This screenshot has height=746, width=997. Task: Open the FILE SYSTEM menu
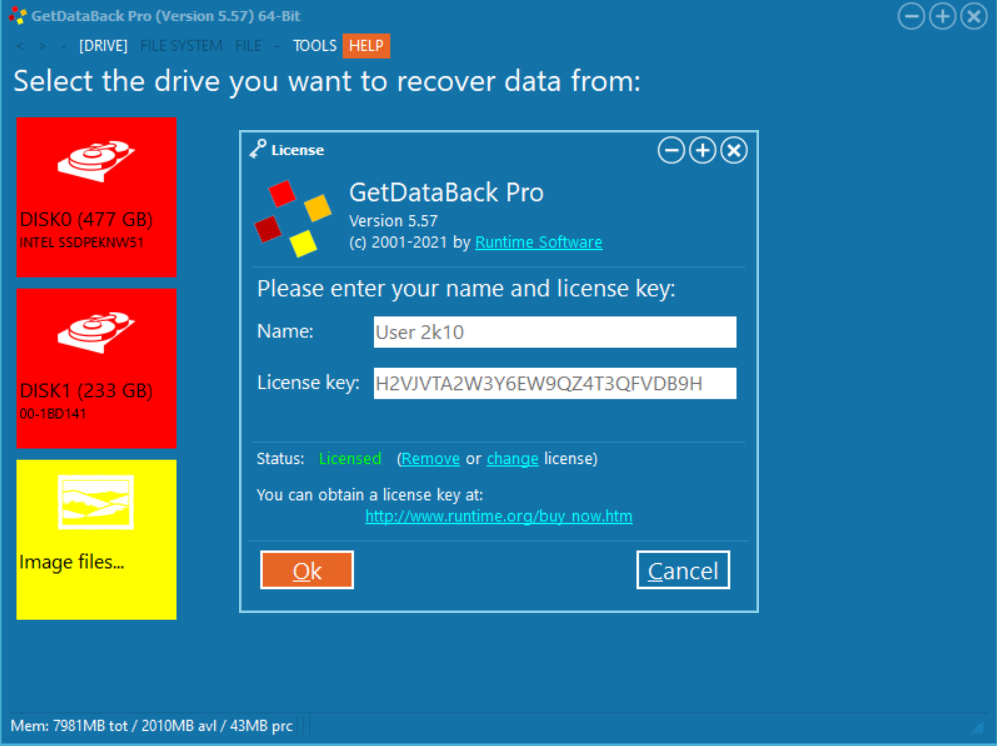(x=181, y=46)
